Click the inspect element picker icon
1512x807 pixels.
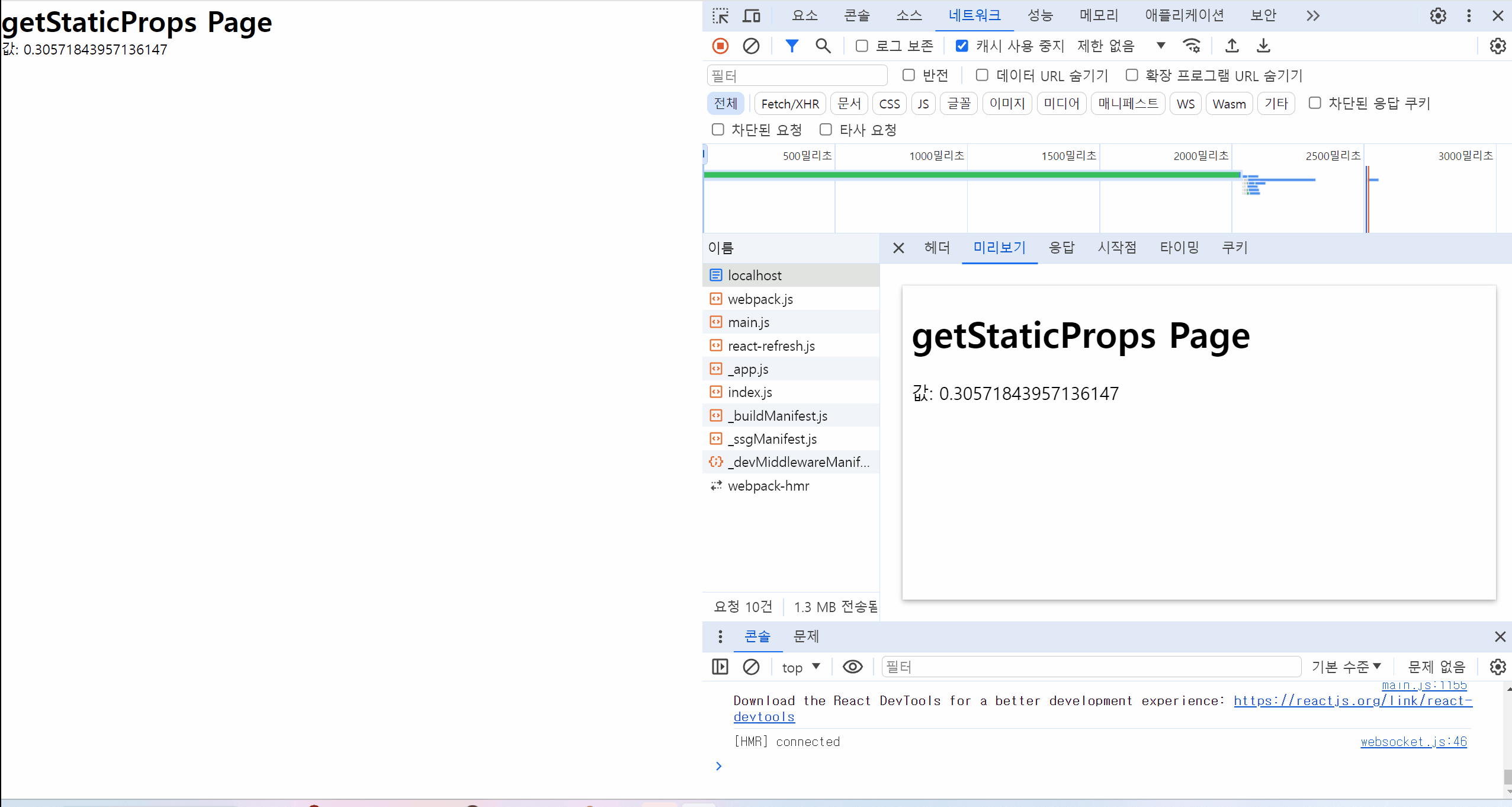pyautogui.click(x=720, y=16)
